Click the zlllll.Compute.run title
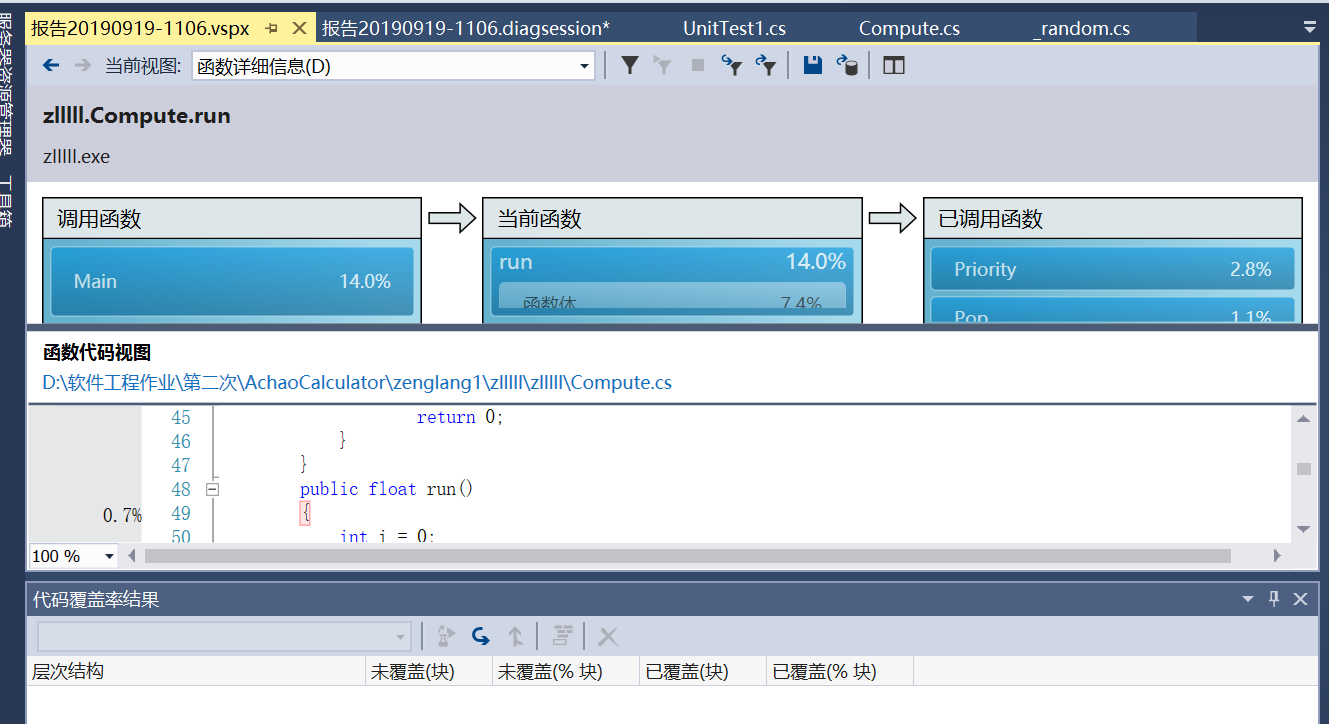The width and height of the screenshot is (1329, 724). point(137,116)
